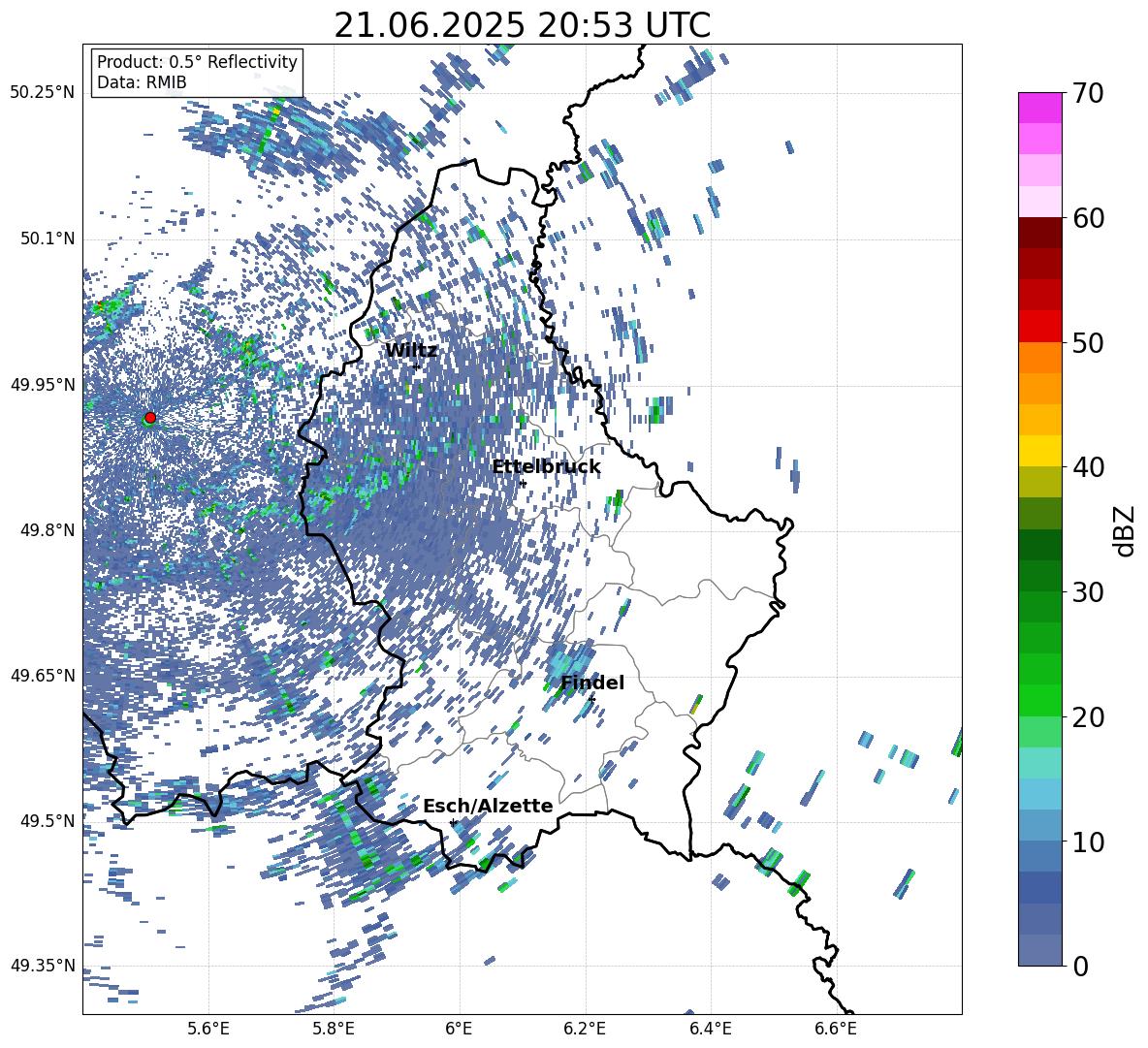Click the title 21.06.2025 20:53 UTC
This screenshot has height=1048, width=1148.
[522, 25]
